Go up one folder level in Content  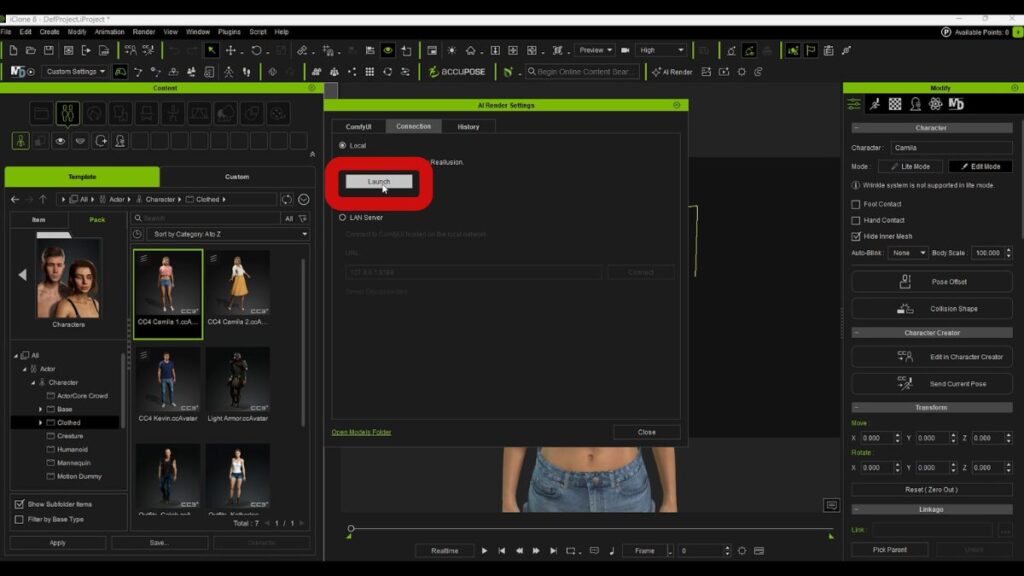pyautogui.click(x=43, y=199)
